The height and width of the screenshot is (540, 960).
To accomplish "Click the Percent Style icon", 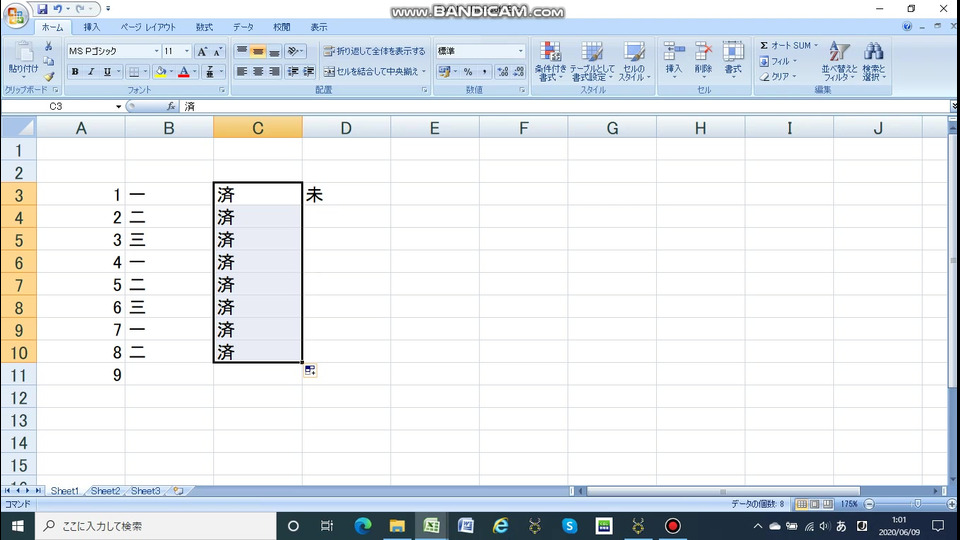I will click(468, 72).
